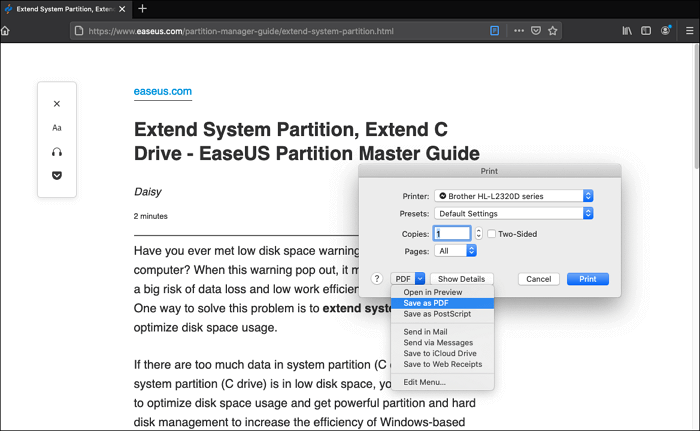The width and height of the screenshot is (700, 431).
Task: Click the page vertical scrollbar
Action: (696, 105)
